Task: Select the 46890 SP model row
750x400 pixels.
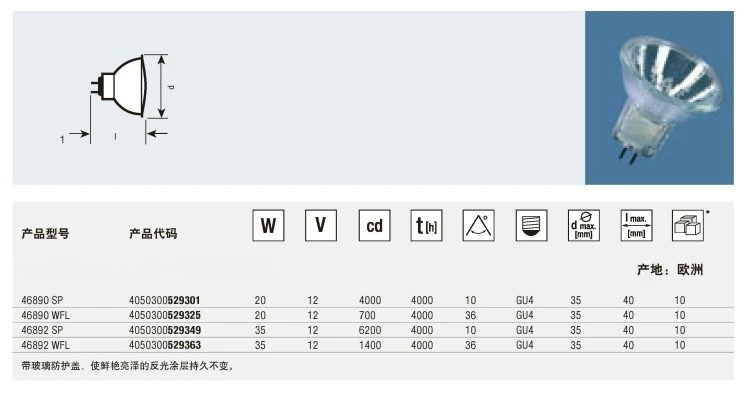Action: 373,300
